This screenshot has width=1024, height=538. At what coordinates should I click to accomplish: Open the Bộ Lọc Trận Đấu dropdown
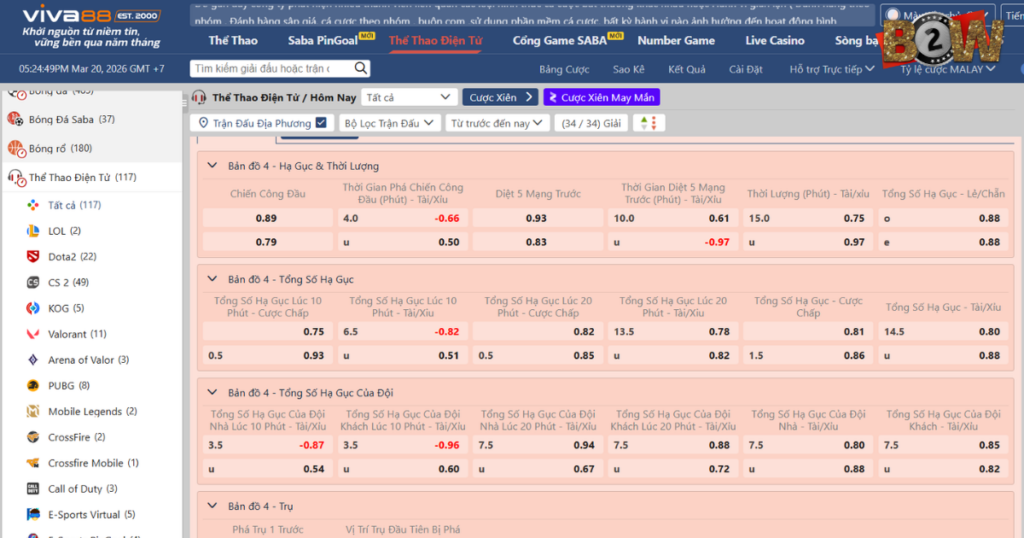(x=389, y=123)
